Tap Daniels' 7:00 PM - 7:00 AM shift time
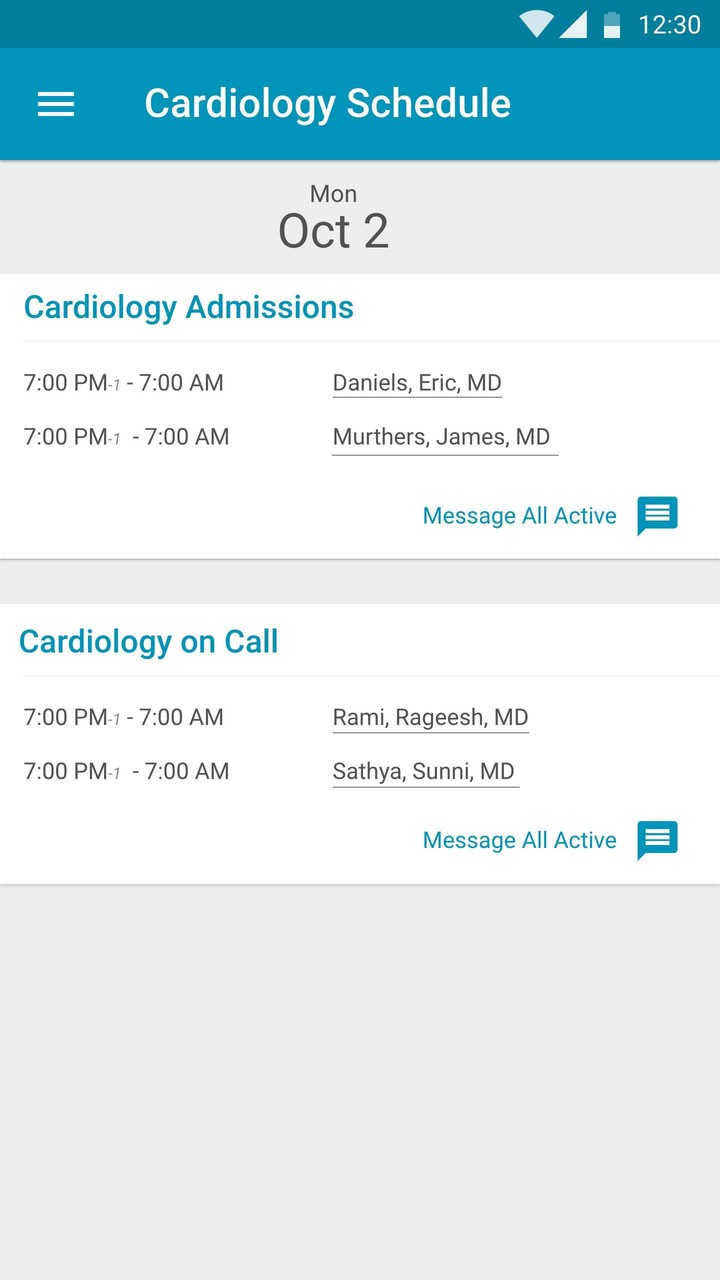This screenshot has height=1280, width=720. [124, 383]
